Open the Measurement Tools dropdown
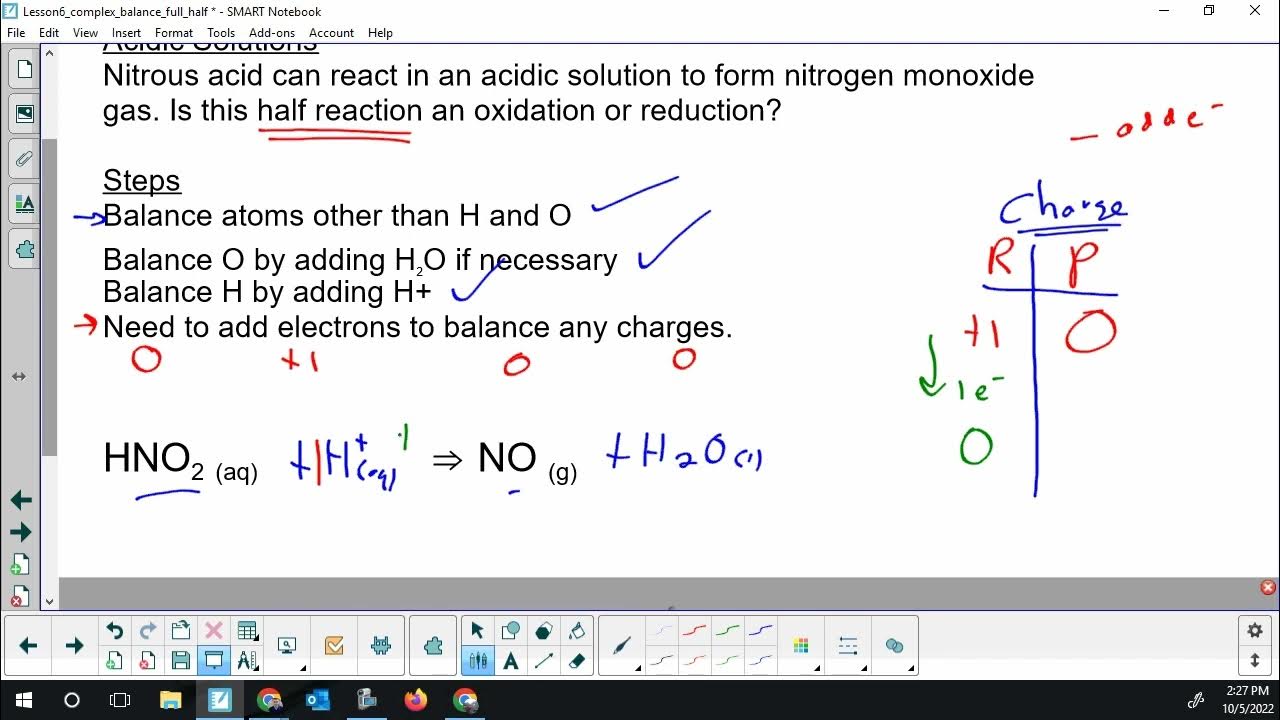 pyautogui.click(x=247, y=661)
